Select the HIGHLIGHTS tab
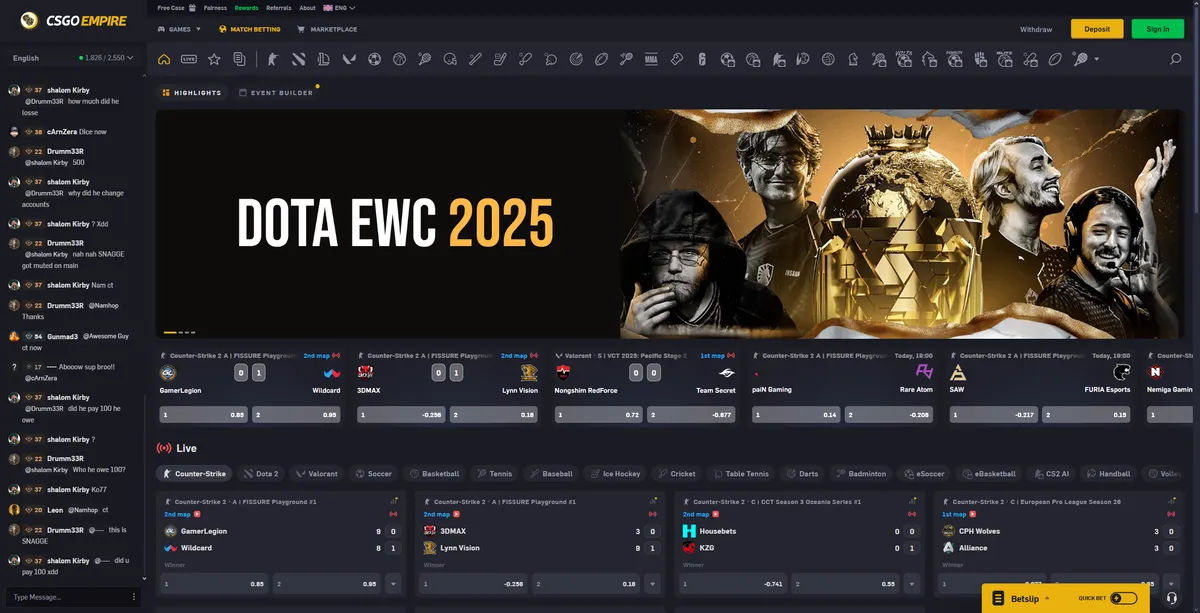The height and width of the screenshot is (613, 1200). point(192,93)
